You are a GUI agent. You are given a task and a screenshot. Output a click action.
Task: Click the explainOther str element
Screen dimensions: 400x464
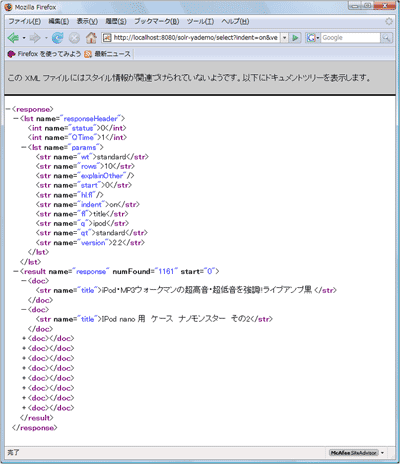[x=85, y=176]
